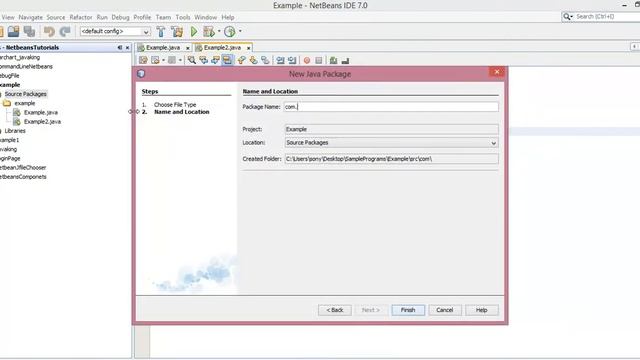Click the Last Edit icon in editor toolbar
The width and height of the screenshot is (640, 360).
point(143,60)
